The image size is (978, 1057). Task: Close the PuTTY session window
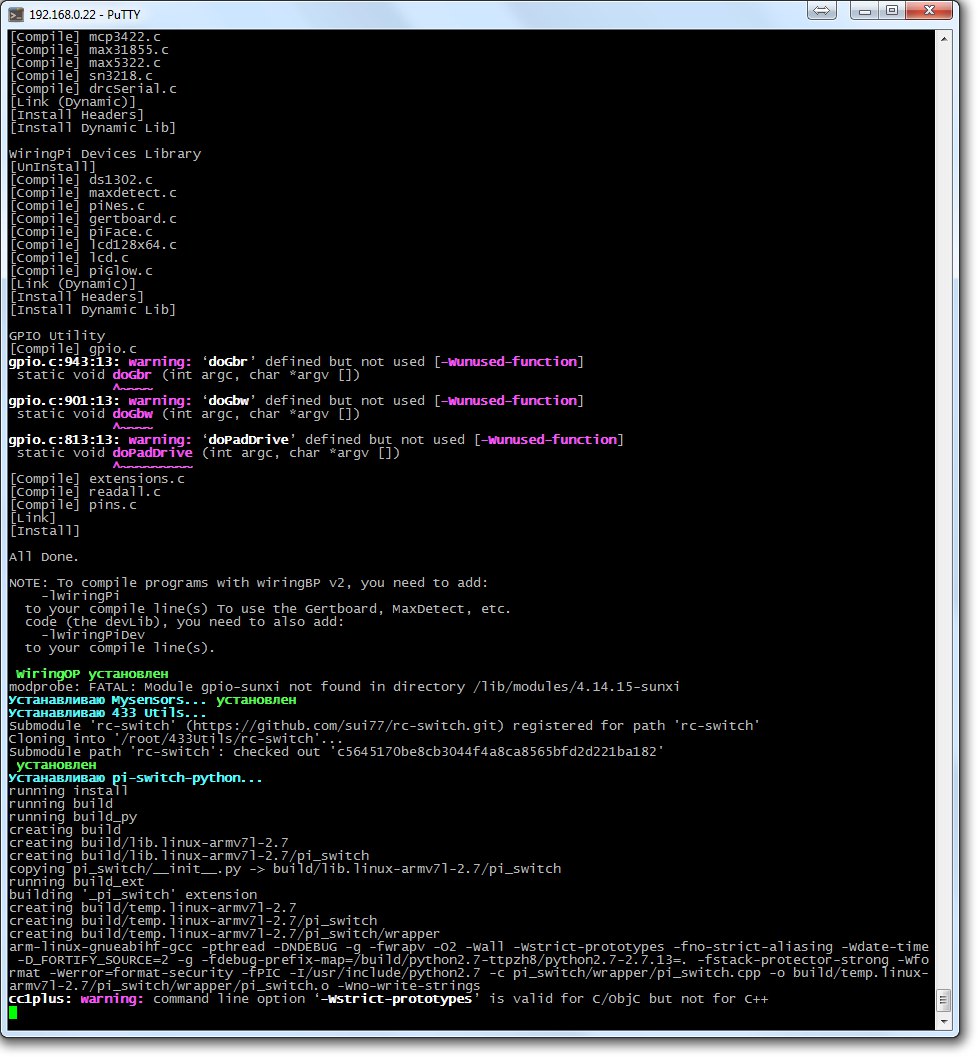coord(929,10)
